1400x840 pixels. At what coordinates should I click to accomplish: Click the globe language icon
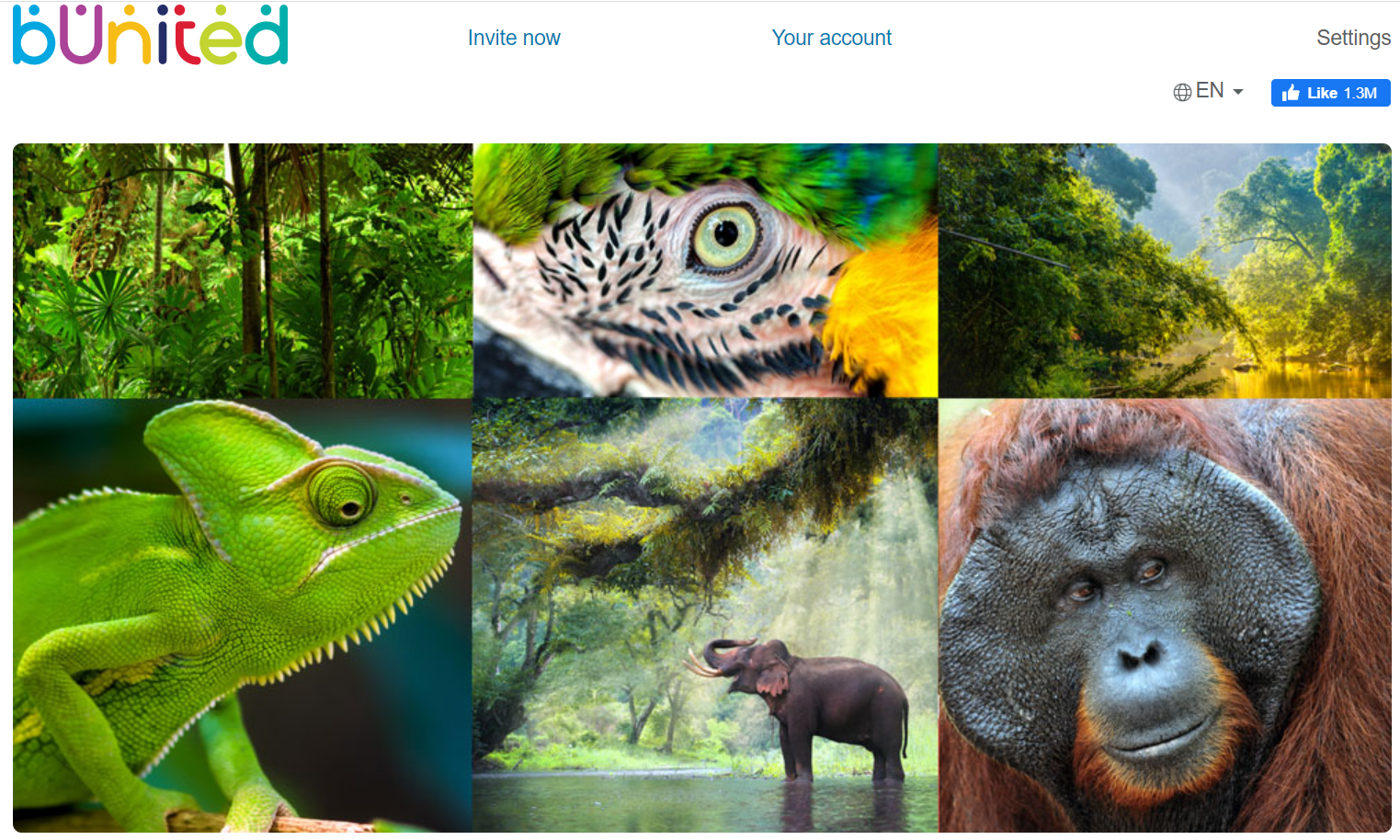(x=1182, y=92)
